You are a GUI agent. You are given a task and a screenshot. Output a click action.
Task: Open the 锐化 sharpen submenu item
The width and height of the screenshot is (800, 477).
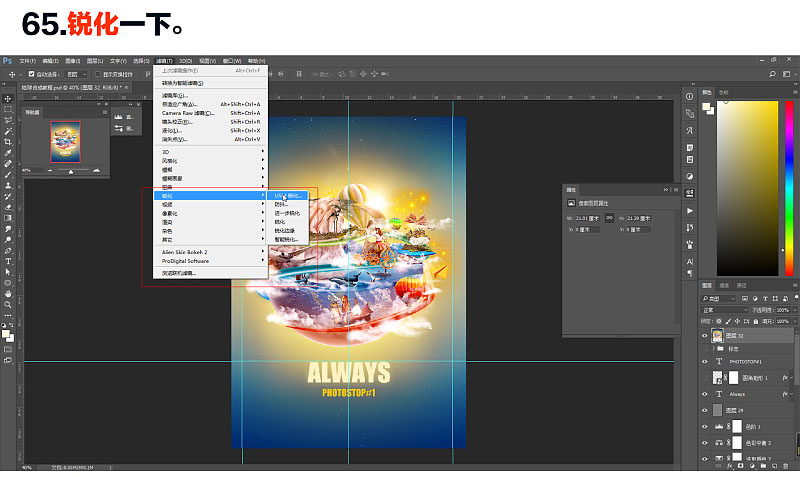210,195
